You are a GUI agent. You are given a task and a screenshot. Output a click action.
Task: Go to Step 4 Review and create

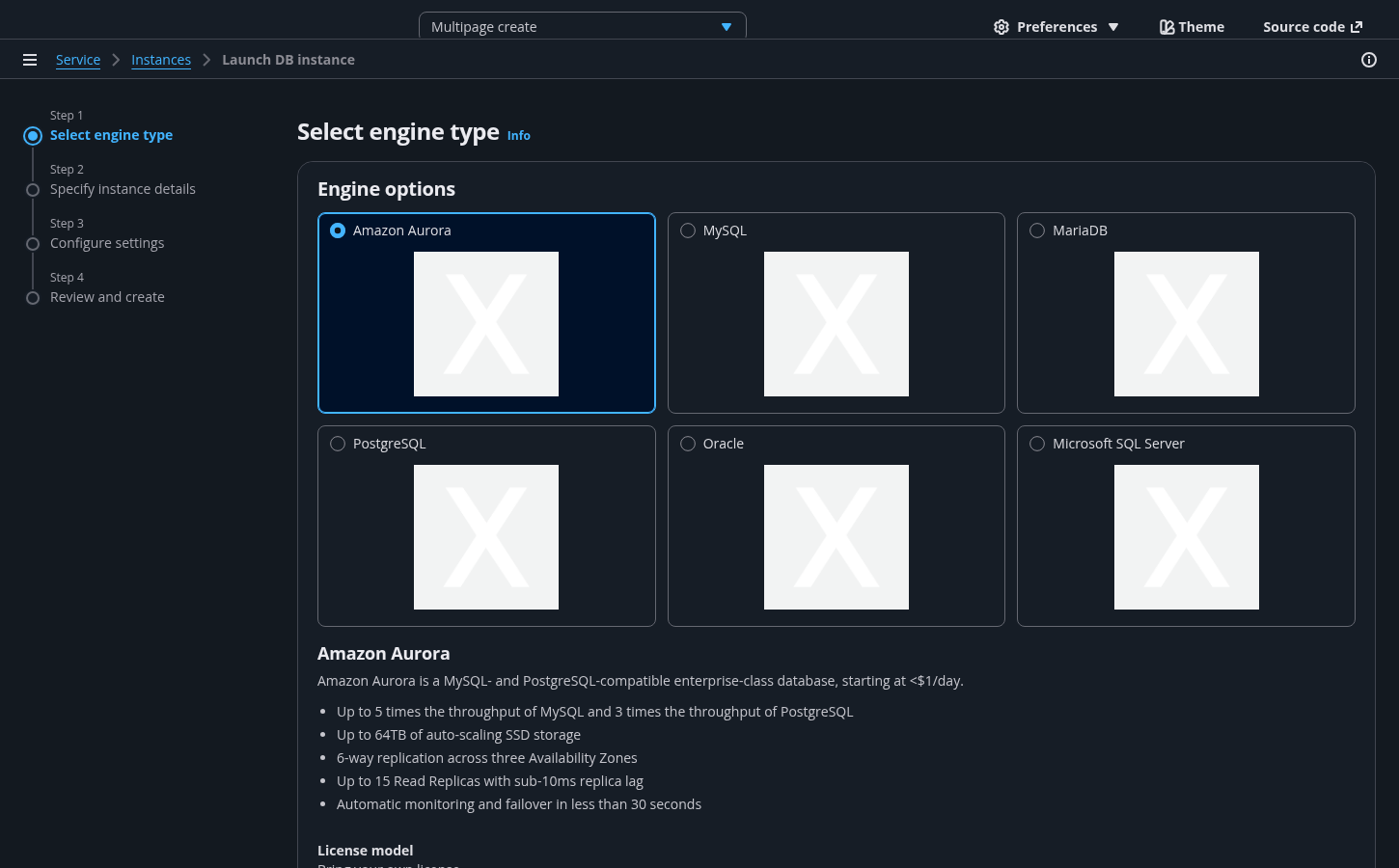[107, 297]
